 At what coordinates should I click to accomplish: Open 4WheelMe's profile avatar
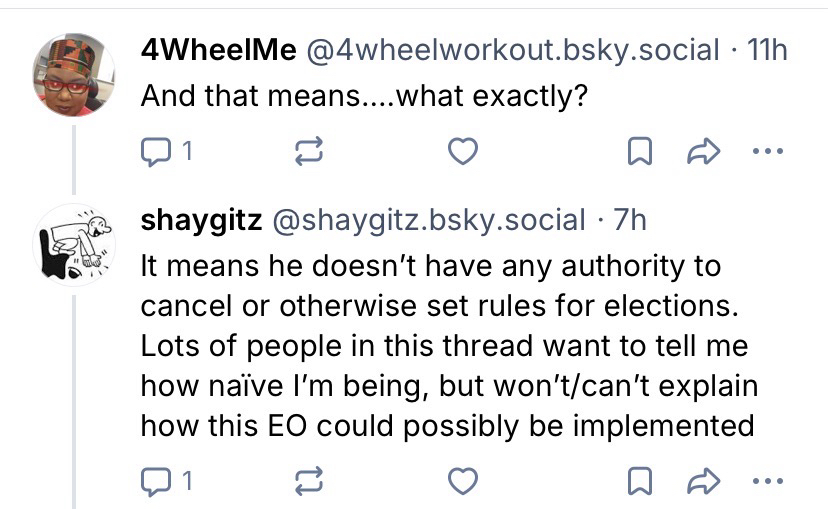75,73
